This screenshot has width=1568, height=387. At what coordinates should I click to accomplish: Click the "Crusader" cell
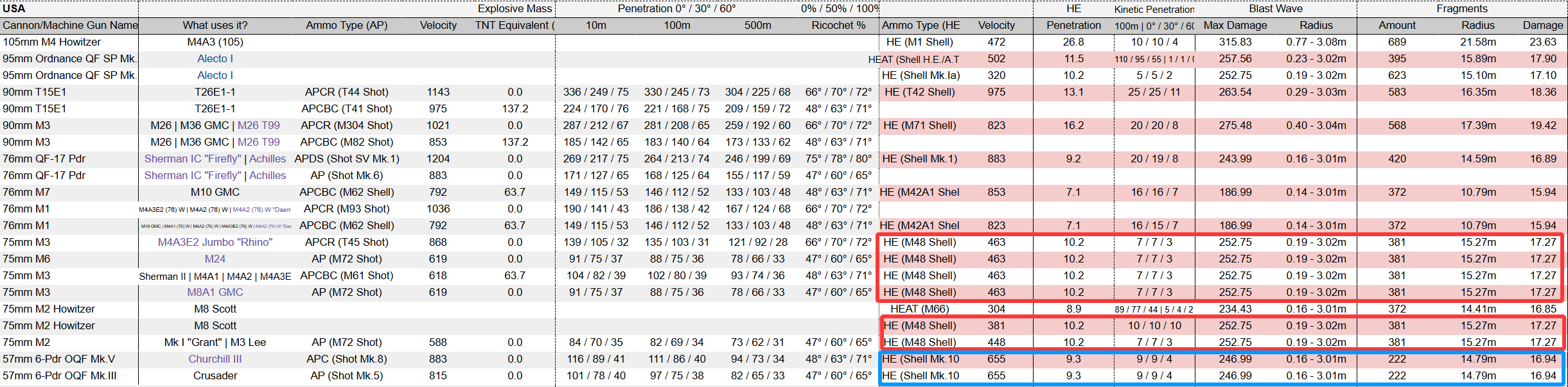point(215,375)
